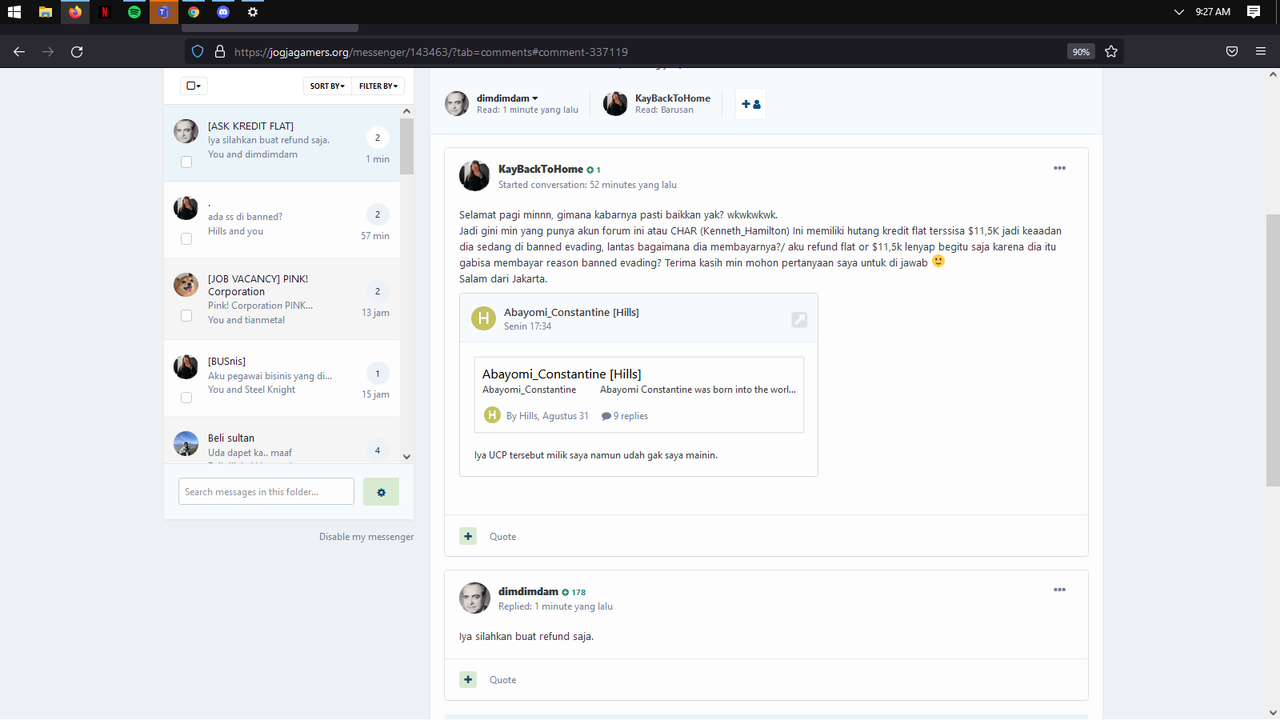Image resolution: width=1280 pixels, height=720 pixels.
Task: Open Chrome from the taskbar
Action: (193, 12)
